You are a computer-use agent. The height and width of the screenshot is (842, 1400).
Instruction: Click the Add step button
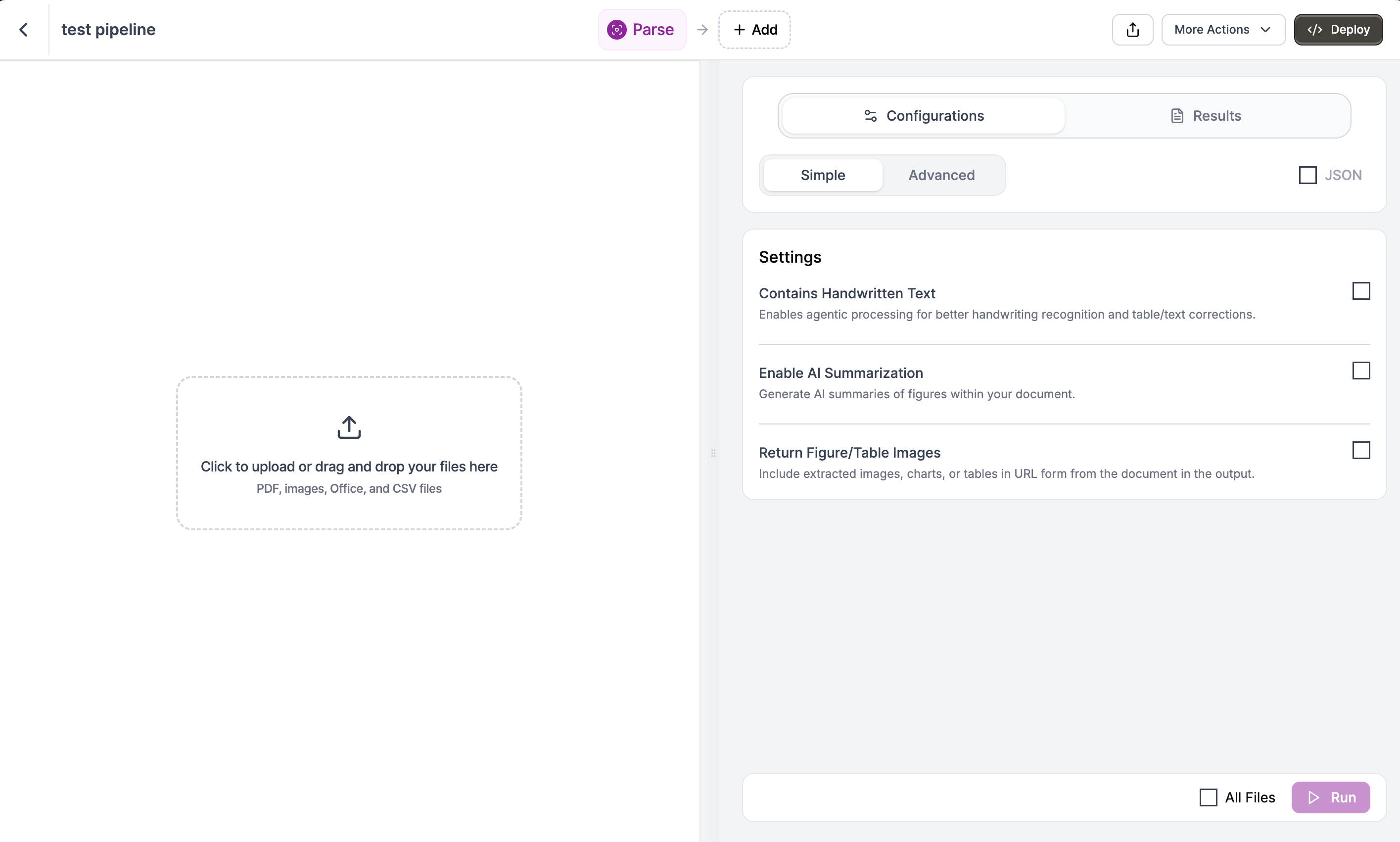tap(754, 29)
